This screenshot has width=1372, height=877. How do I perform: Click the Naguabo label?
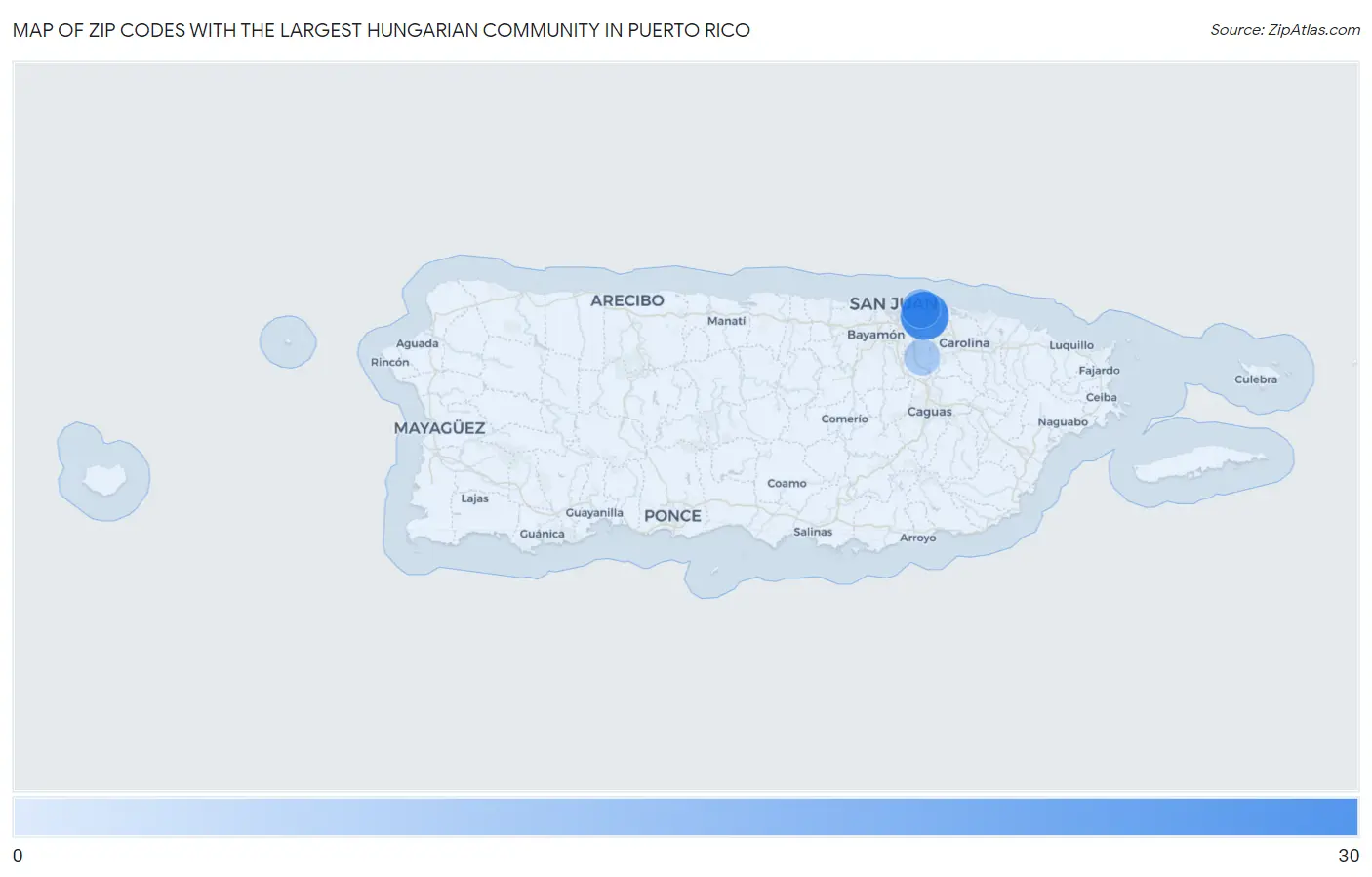(1063, 422)
